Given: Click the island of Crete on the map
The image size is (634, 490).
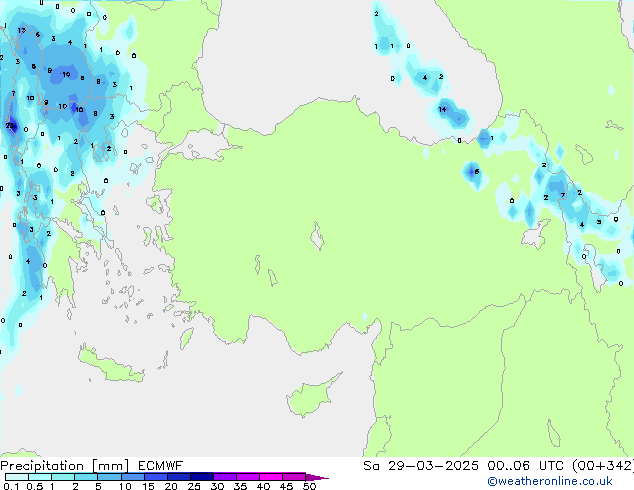Looking at the screenshot, I should pyautogui.click(x=111, y=366).
